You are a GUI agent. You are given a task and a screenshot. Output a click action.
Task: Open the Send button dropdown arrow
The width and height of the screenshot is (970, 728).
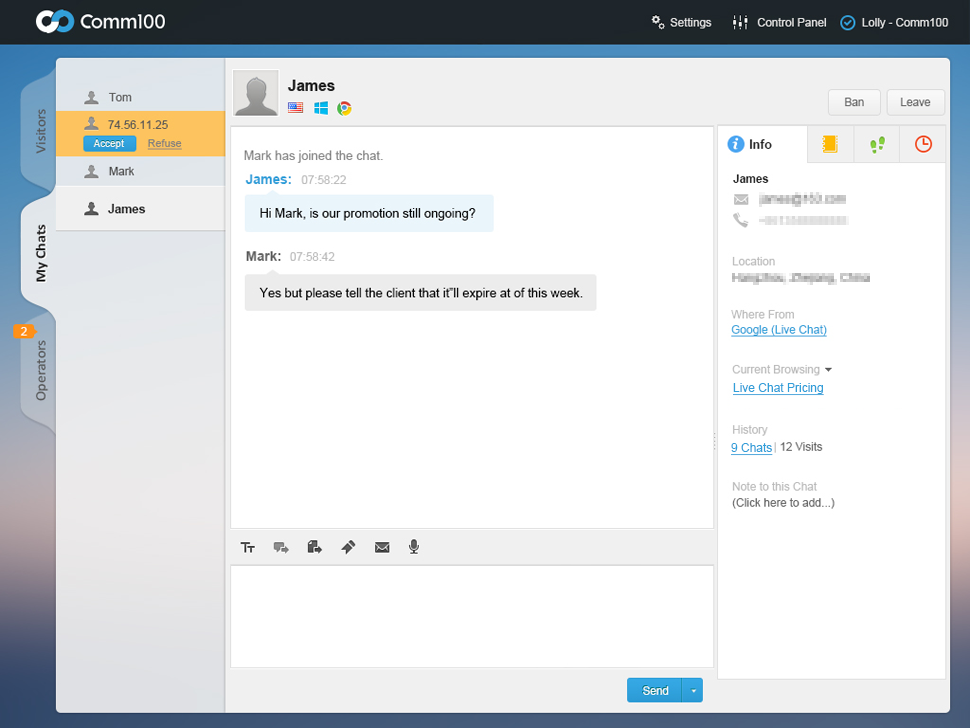pos(692,690)
